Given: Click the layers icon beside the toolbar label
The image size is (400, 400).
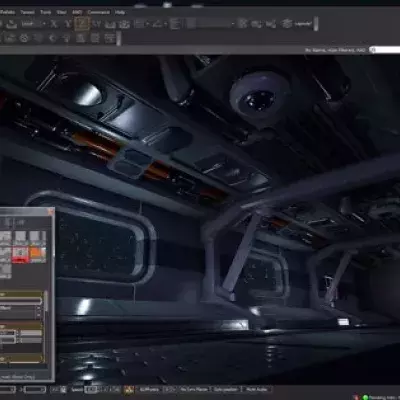Looking at the screenshot, I should click(x=287, y=24).
